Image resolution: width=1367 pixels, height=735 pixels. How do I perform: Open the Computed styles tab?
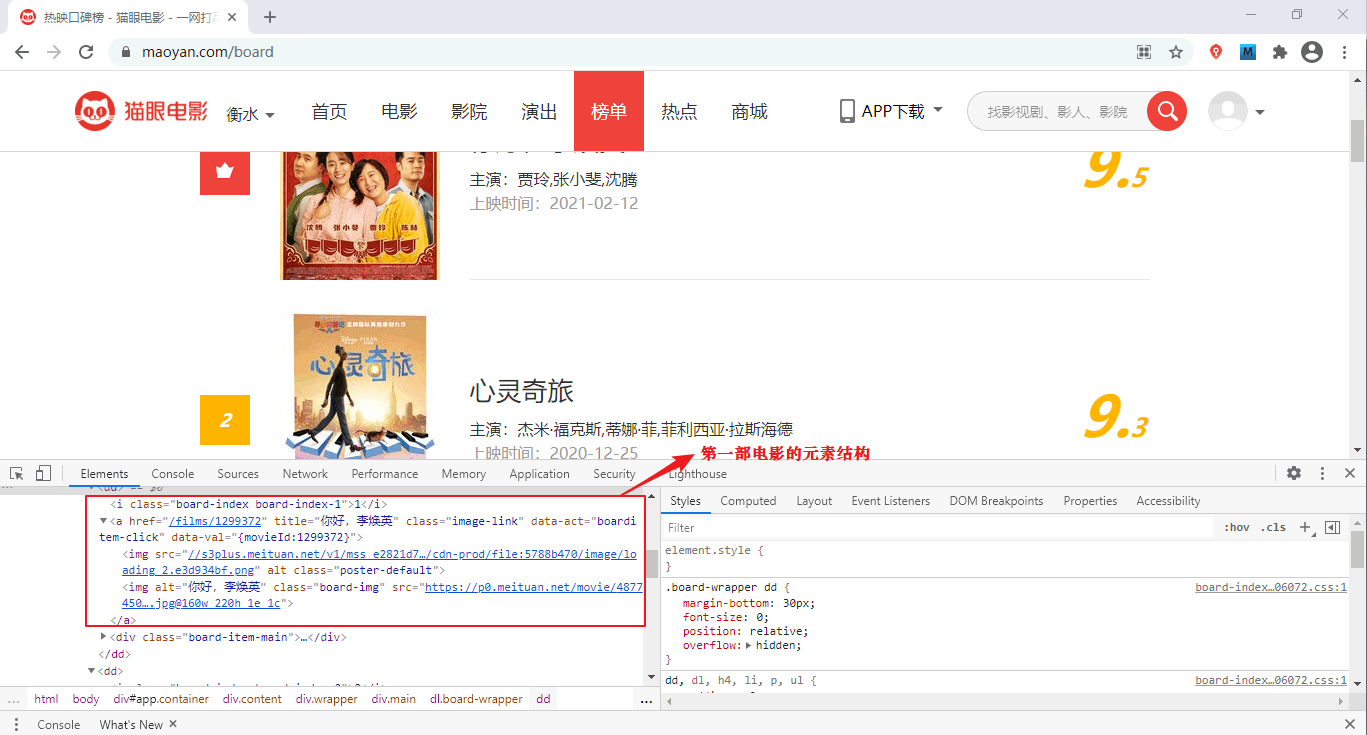748,501
